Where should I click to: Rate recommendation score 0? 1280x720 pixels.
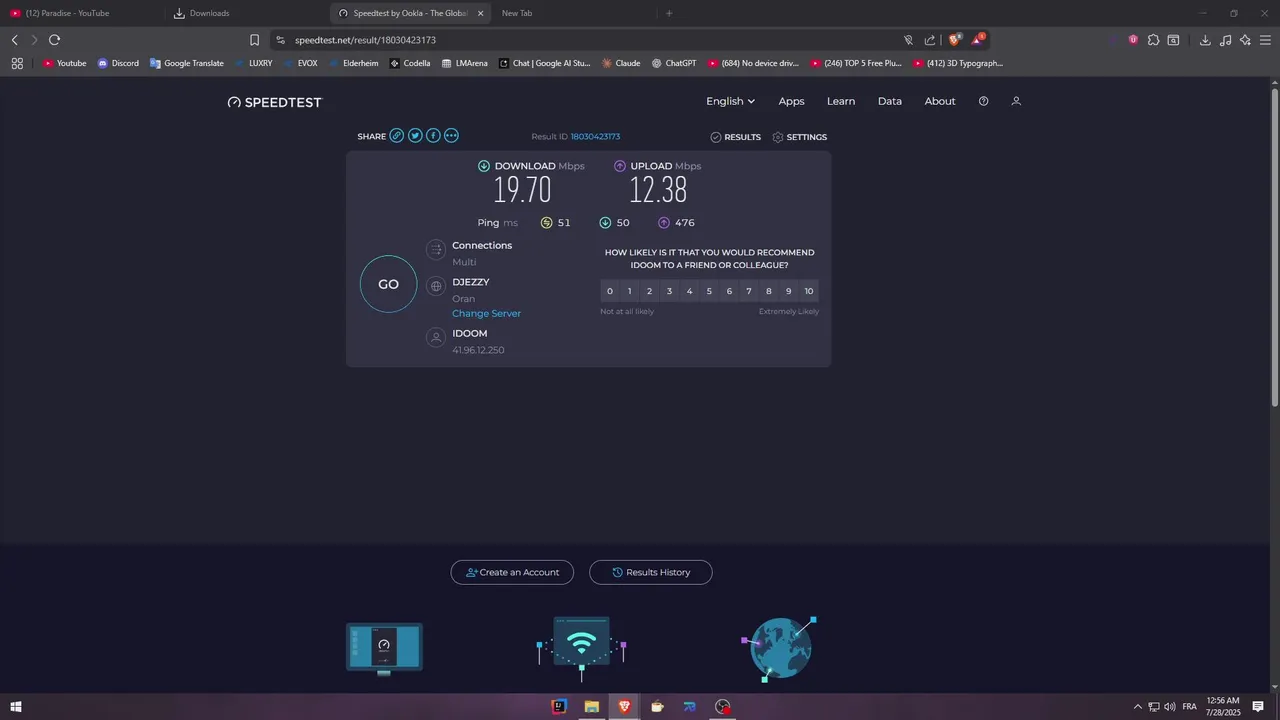(610, 291)
